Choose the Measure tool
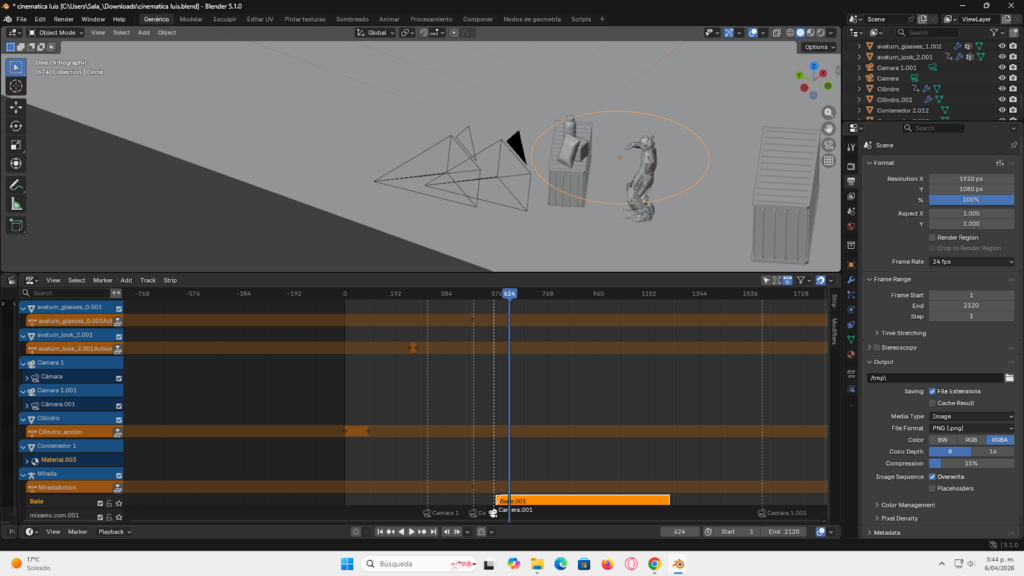Viewport: 1024px width, 576px height. [16, 203]
